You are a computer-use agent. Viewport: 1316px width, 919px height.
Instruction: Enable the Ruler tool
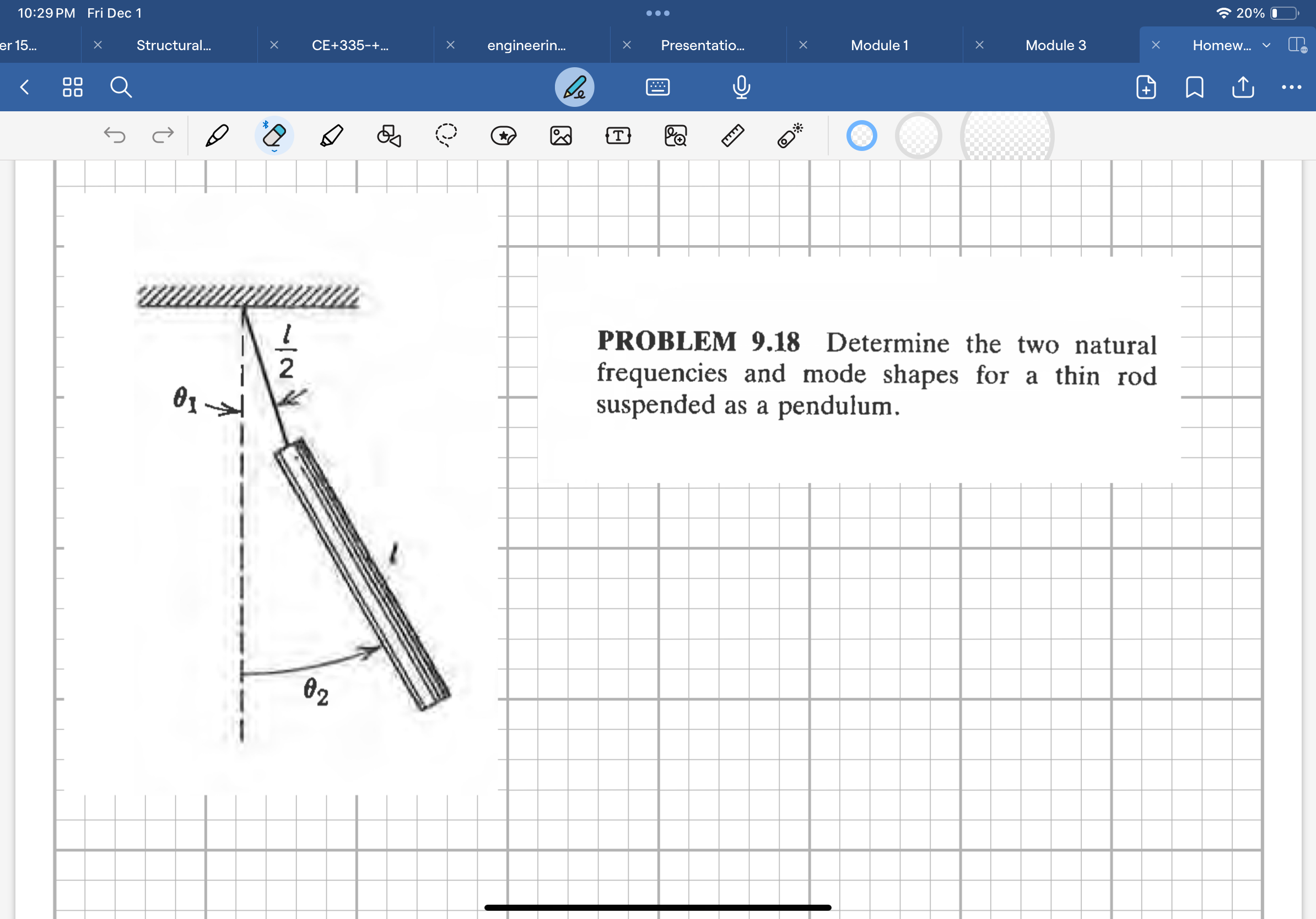coord(732,136)
